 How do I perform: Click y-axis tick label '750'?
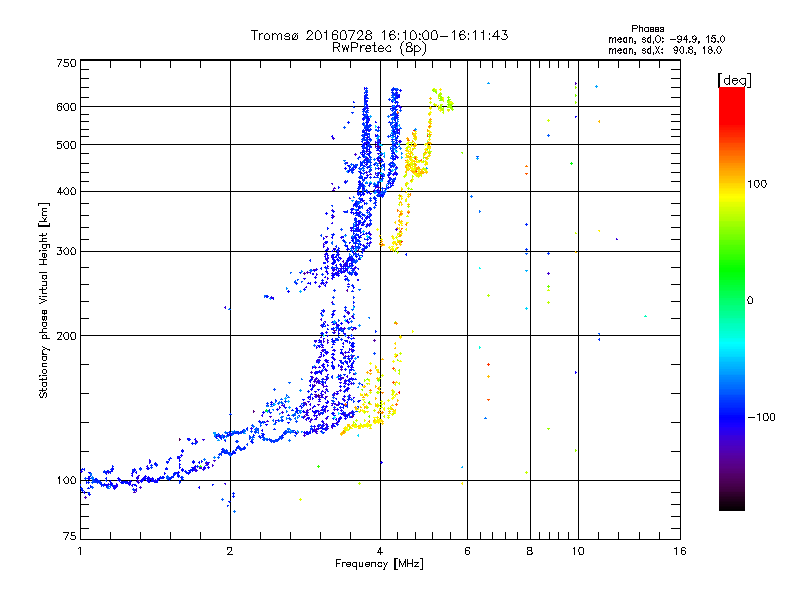click(x=66, y=63)
